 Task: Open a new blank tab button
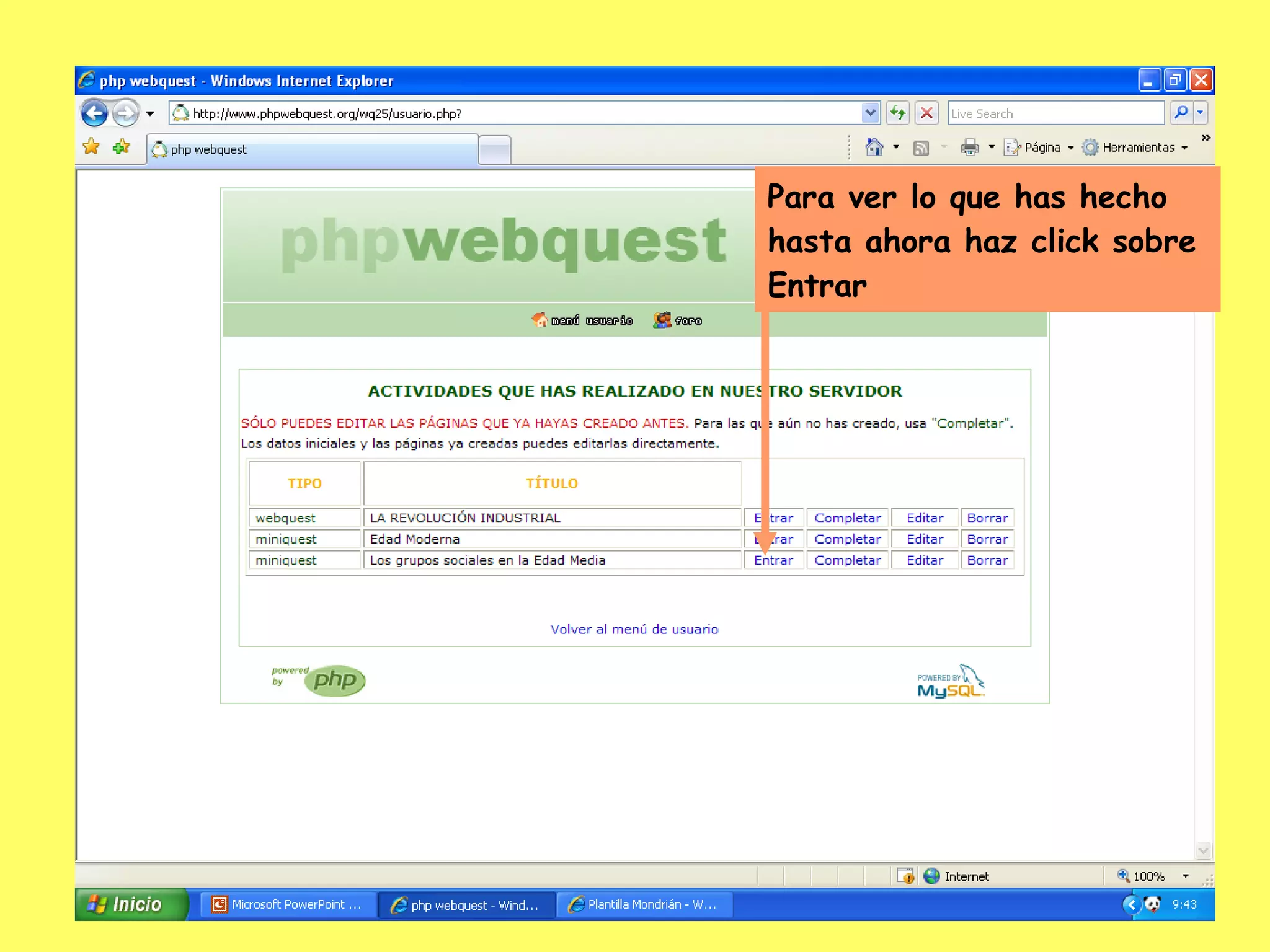tap(495, 150)
